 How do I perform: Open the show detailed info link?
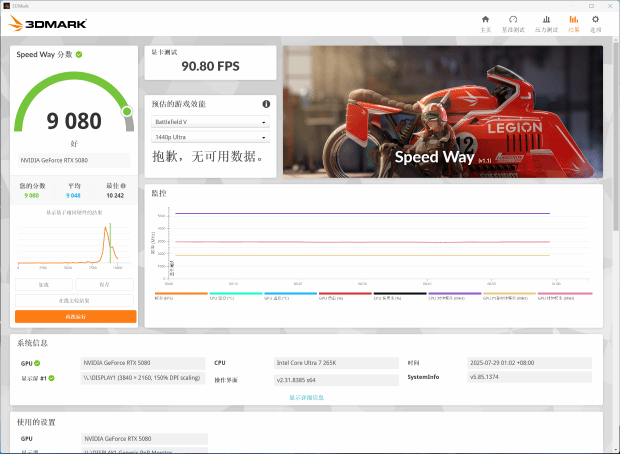(306, 397)
